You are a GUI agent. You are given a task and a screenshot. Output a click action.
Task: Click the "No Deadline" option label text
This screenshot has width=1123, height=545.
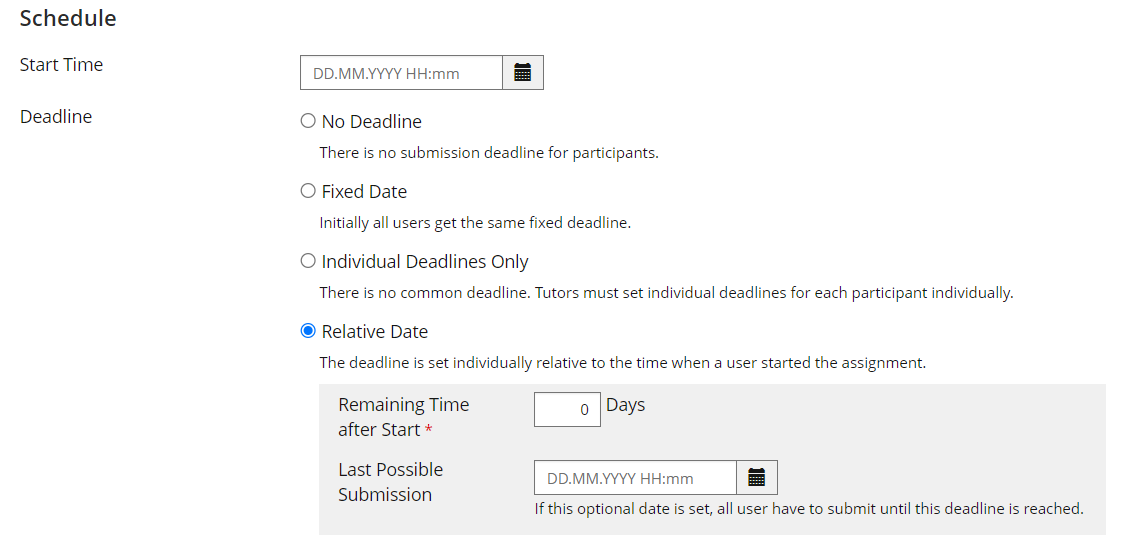coord(371,122)
